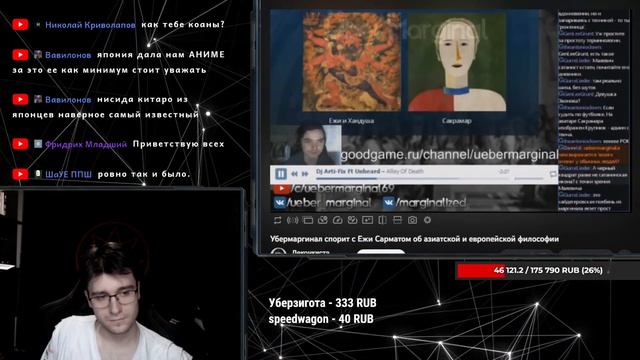Click ШаУЕ ППШ avatar icon

click(38, 174)
